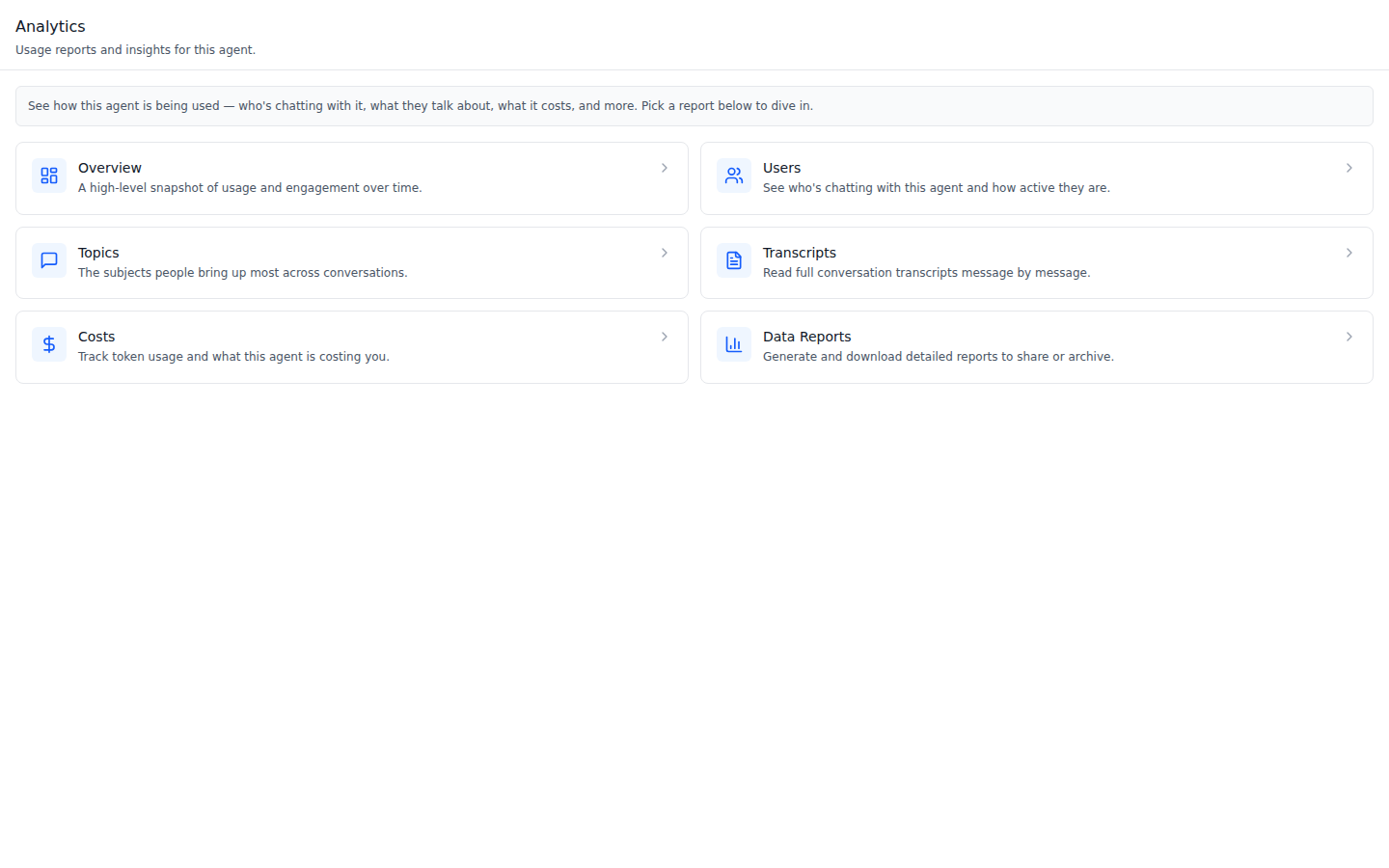
Task: Click 'A high-level snapshot of usage' description
Action: (x=250, y=188)
